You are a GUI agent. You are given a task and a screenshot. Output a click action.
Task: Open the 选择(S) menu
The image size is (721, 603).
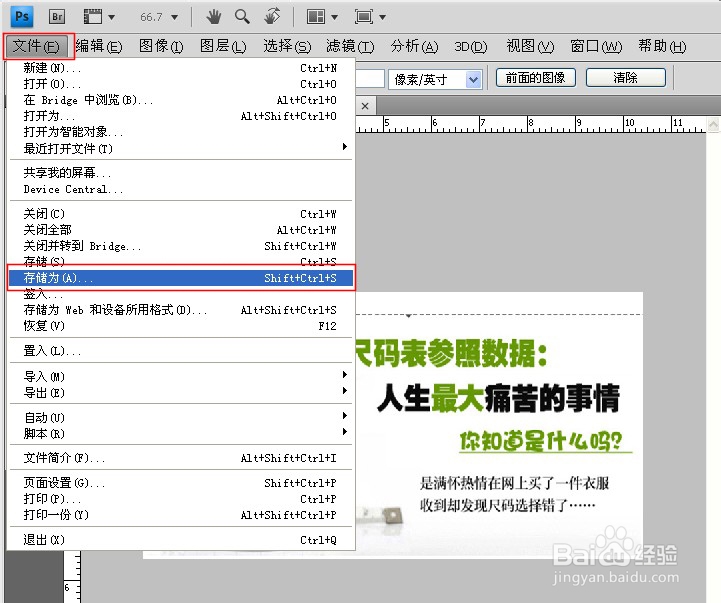(x=287, y=46)
